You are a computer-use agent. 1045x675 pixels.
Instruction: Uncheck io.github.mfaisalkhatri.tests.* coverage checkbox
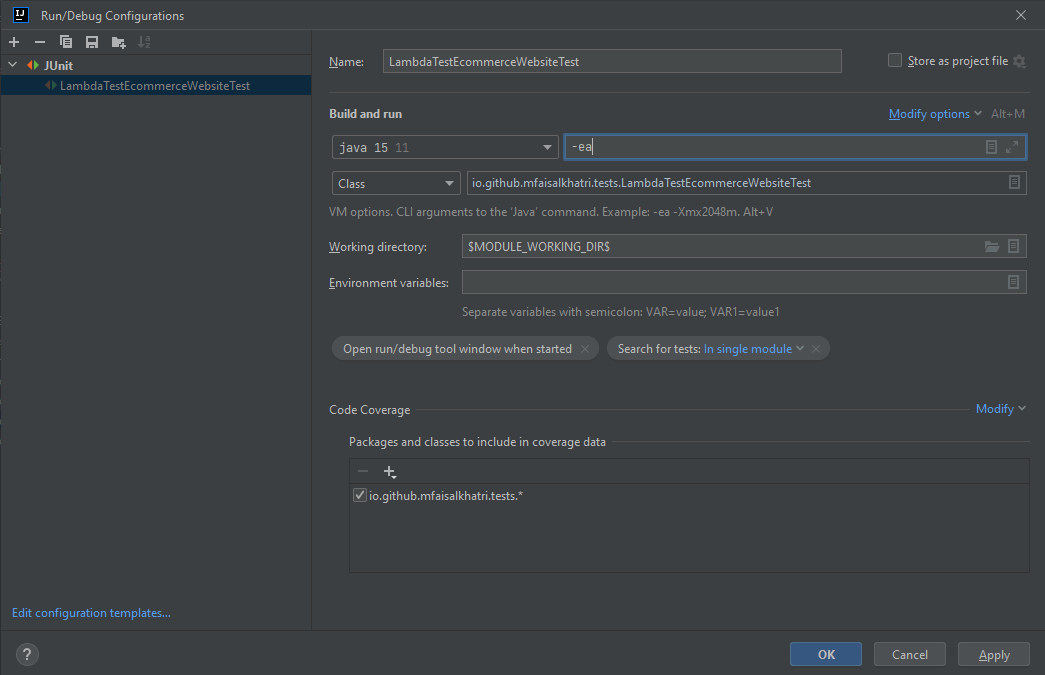(360, 496)
